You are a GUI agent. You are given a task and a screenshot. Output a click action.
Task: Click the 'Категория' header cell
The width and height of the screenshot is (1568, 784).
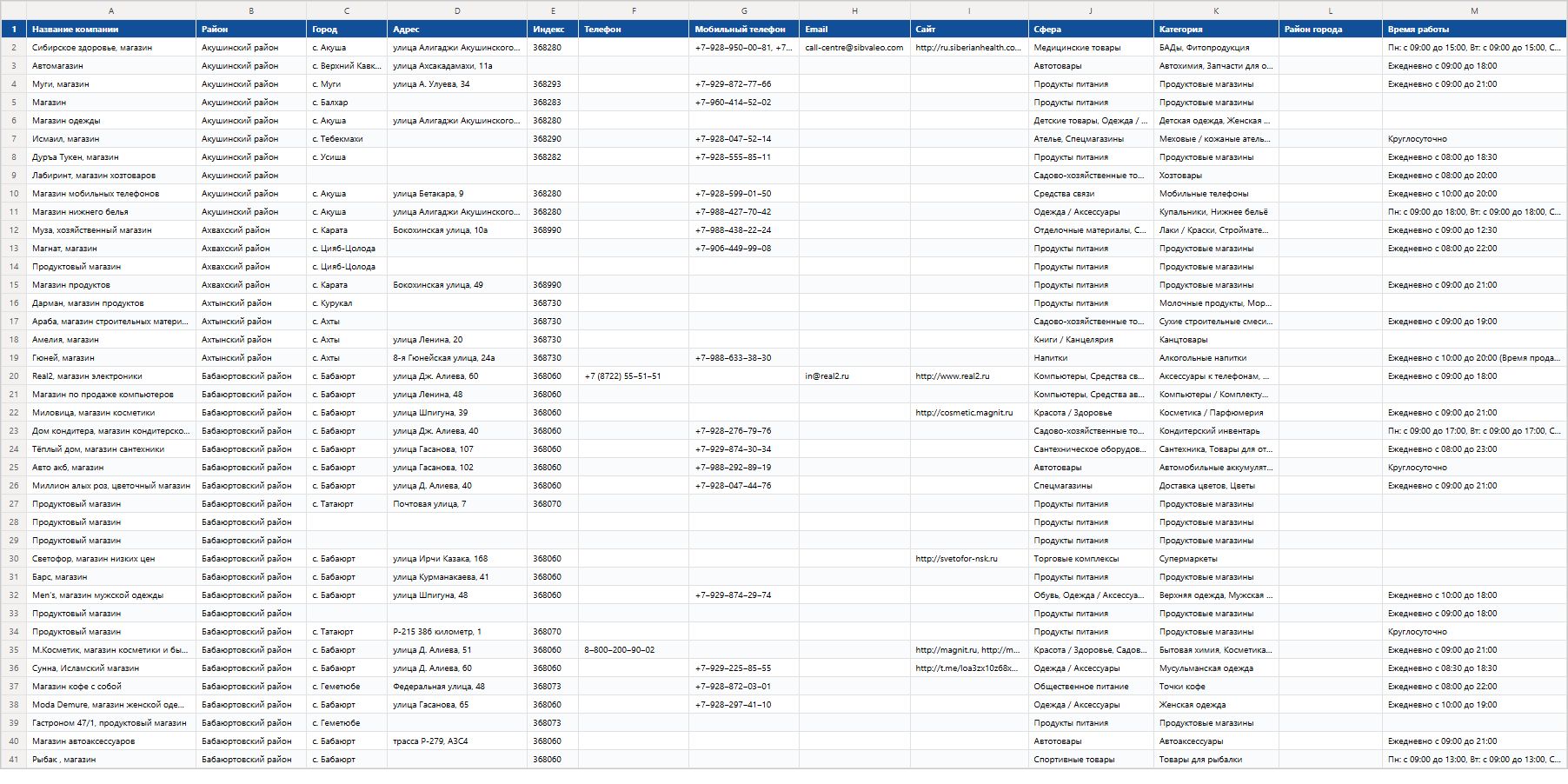coord(1216,30)
